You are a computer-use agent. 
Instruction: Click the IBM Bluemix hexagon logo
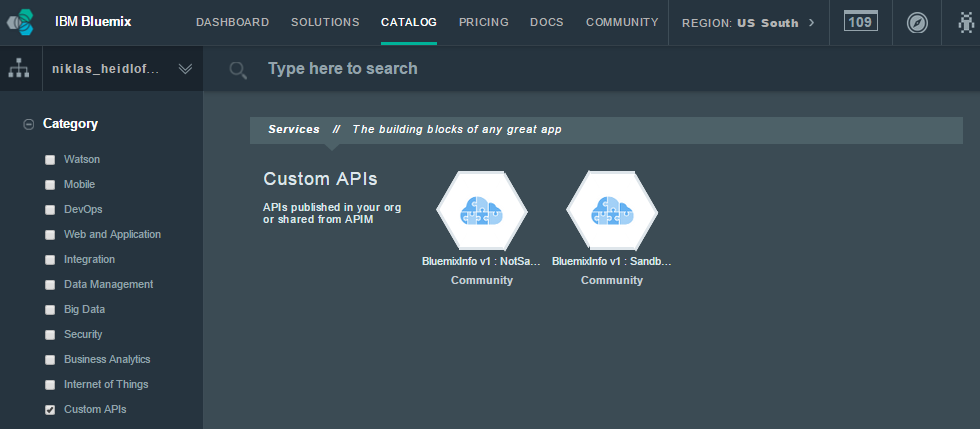pos(21,23)
